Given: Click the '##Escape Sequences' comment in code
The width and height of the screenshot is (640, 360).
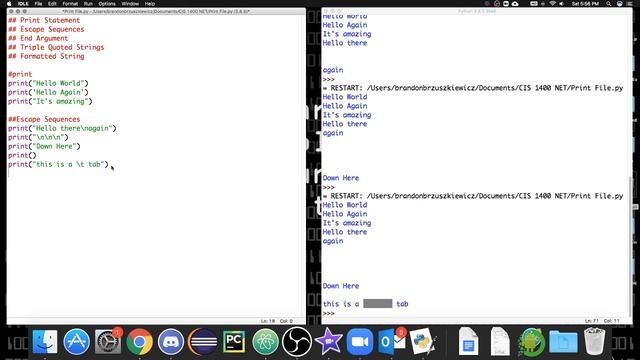Looking at the screenshot, I should tap(44, 119).
